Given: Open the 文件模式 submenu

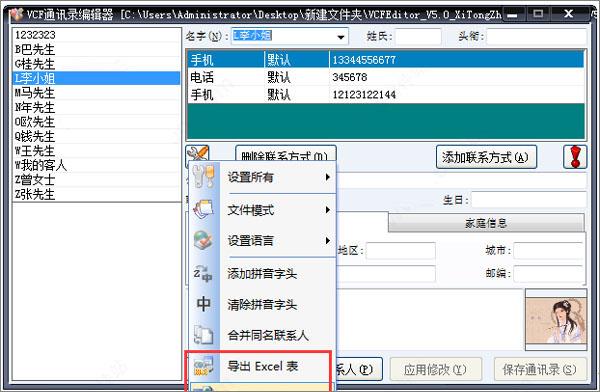Looking at the screenshot, I should (262, 210).
